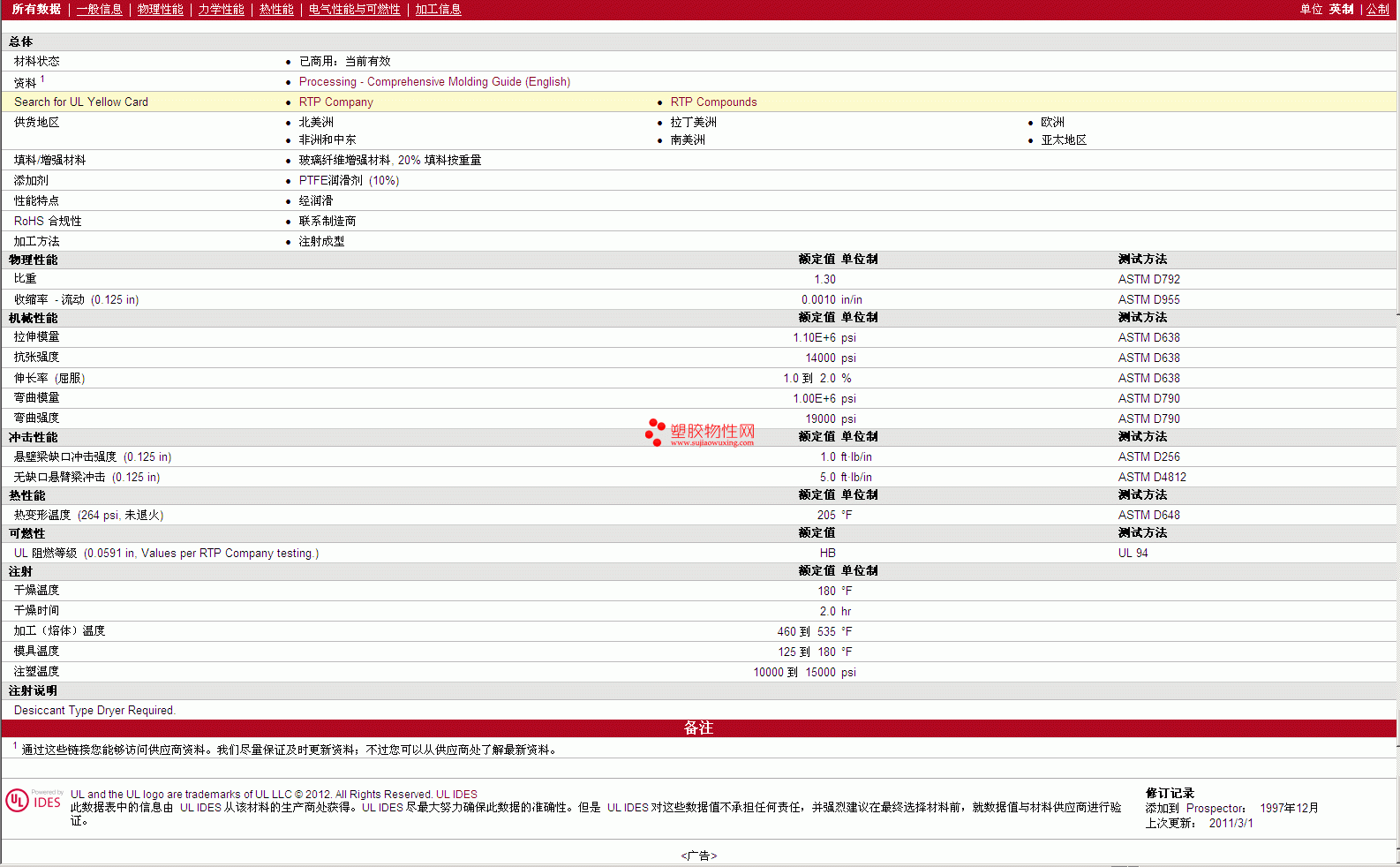The image size is (1400, 867).
Task: Go to the 力学性能 tab
Action: 221,9
